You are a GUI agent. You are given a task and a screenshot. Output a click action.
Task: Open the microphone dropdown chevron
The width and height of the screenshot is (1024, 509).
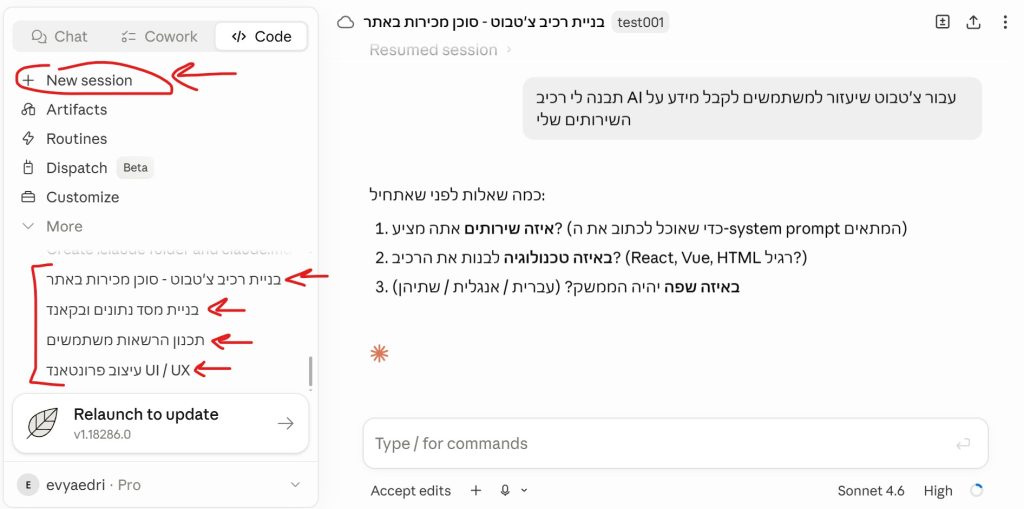[524, 491]
